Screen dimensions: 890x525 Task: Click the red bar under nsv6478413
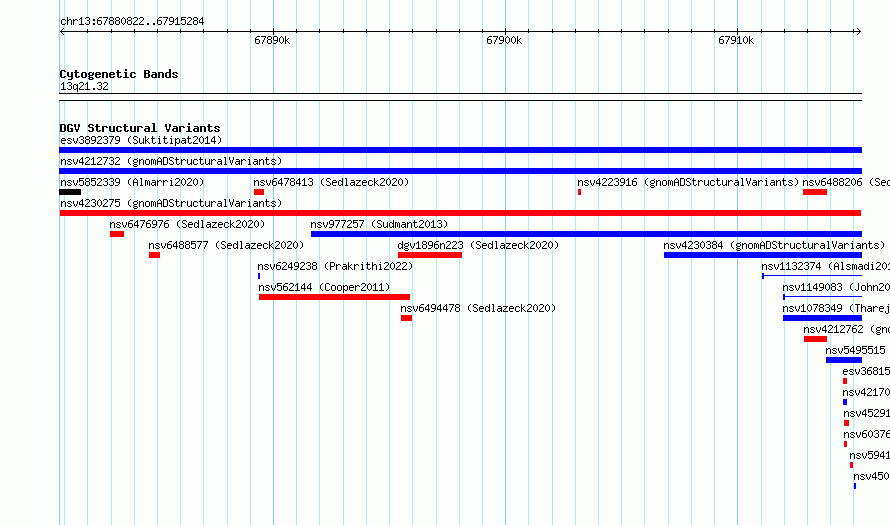(x=259, y=192)
